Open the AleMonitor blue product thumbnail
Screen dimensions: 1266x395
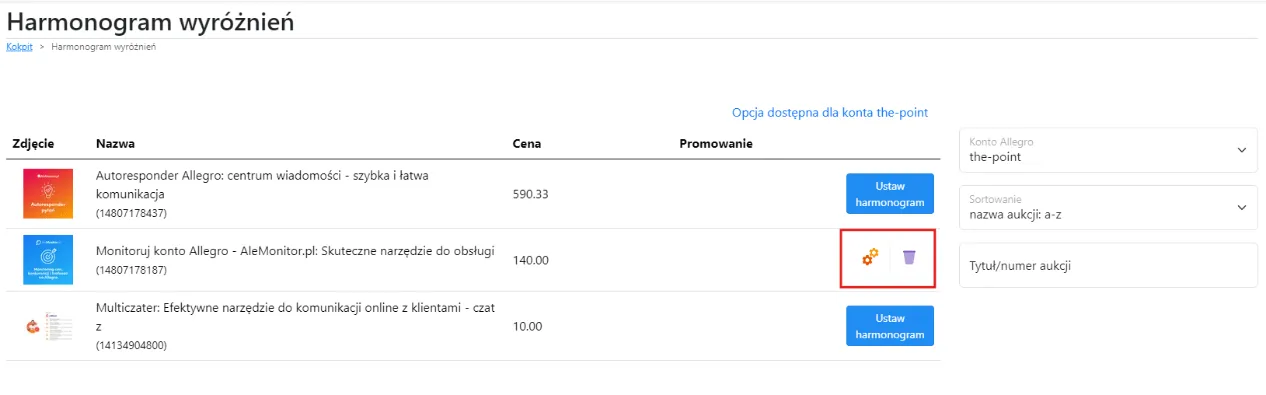point(48,260)
